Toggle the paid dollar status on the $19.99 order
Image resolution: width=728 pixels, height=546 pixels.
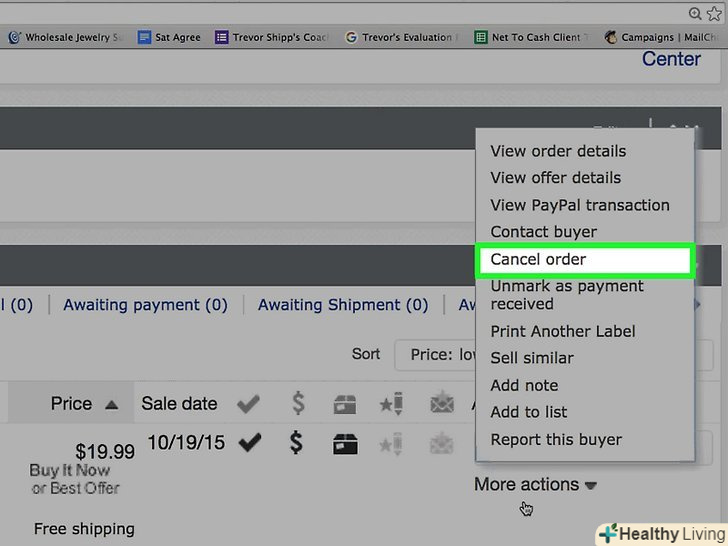click(x=297, y=442)
